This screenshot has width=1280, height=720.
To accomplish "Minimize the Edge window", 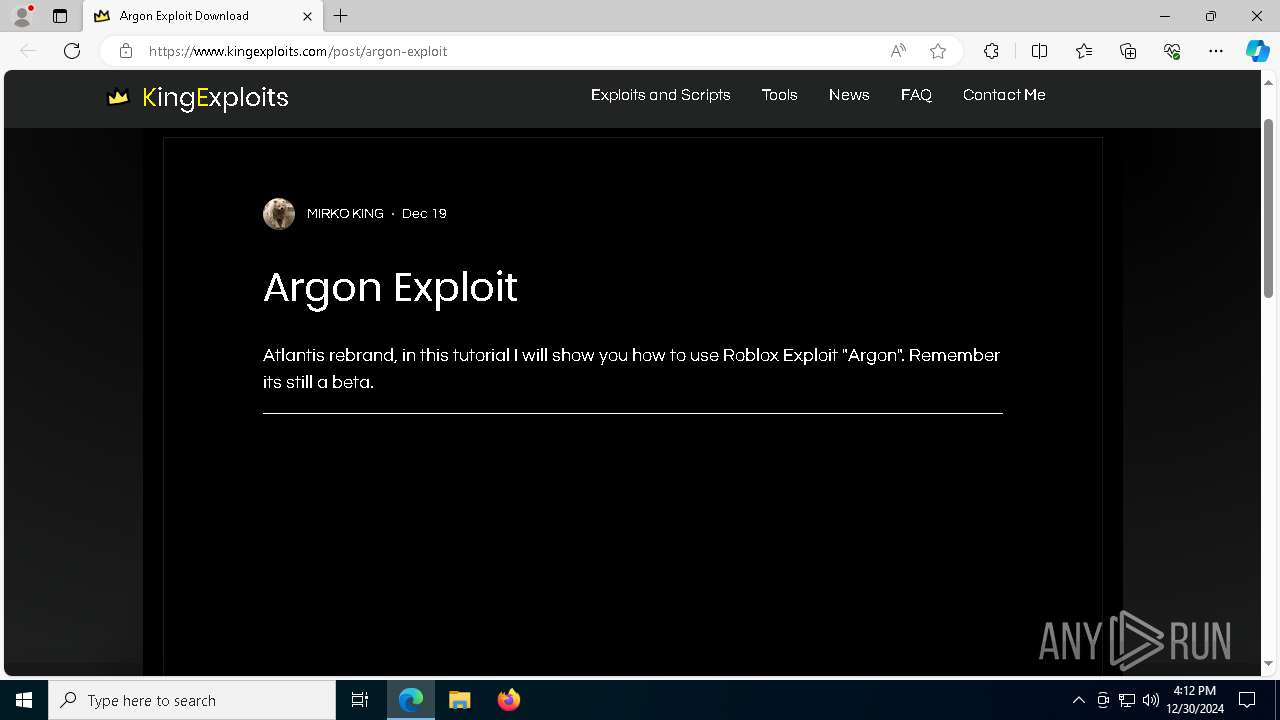I will pyautogui.click(x=1165, y=16).
